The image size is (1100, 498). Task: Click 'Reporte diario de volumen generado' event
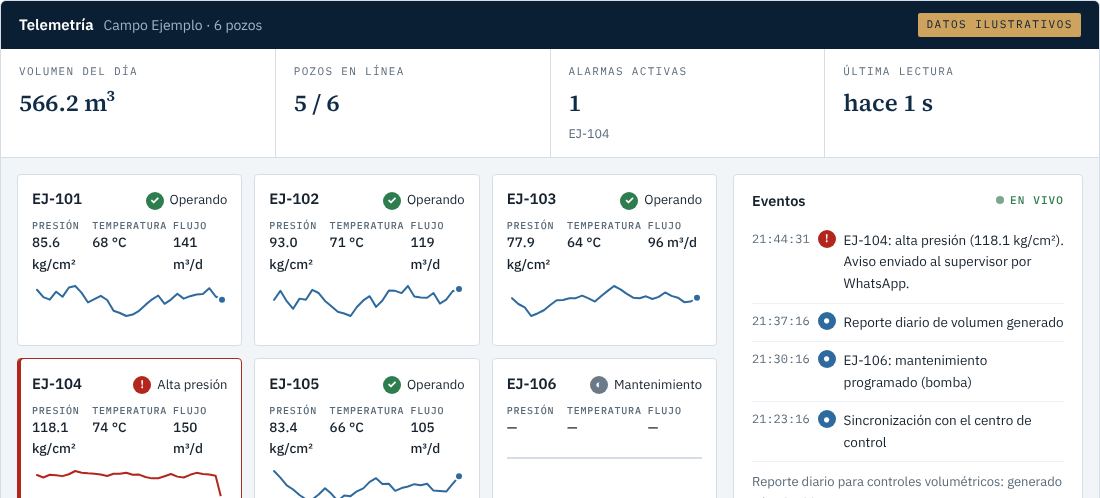pyautogui.click(x=953, y=323)
